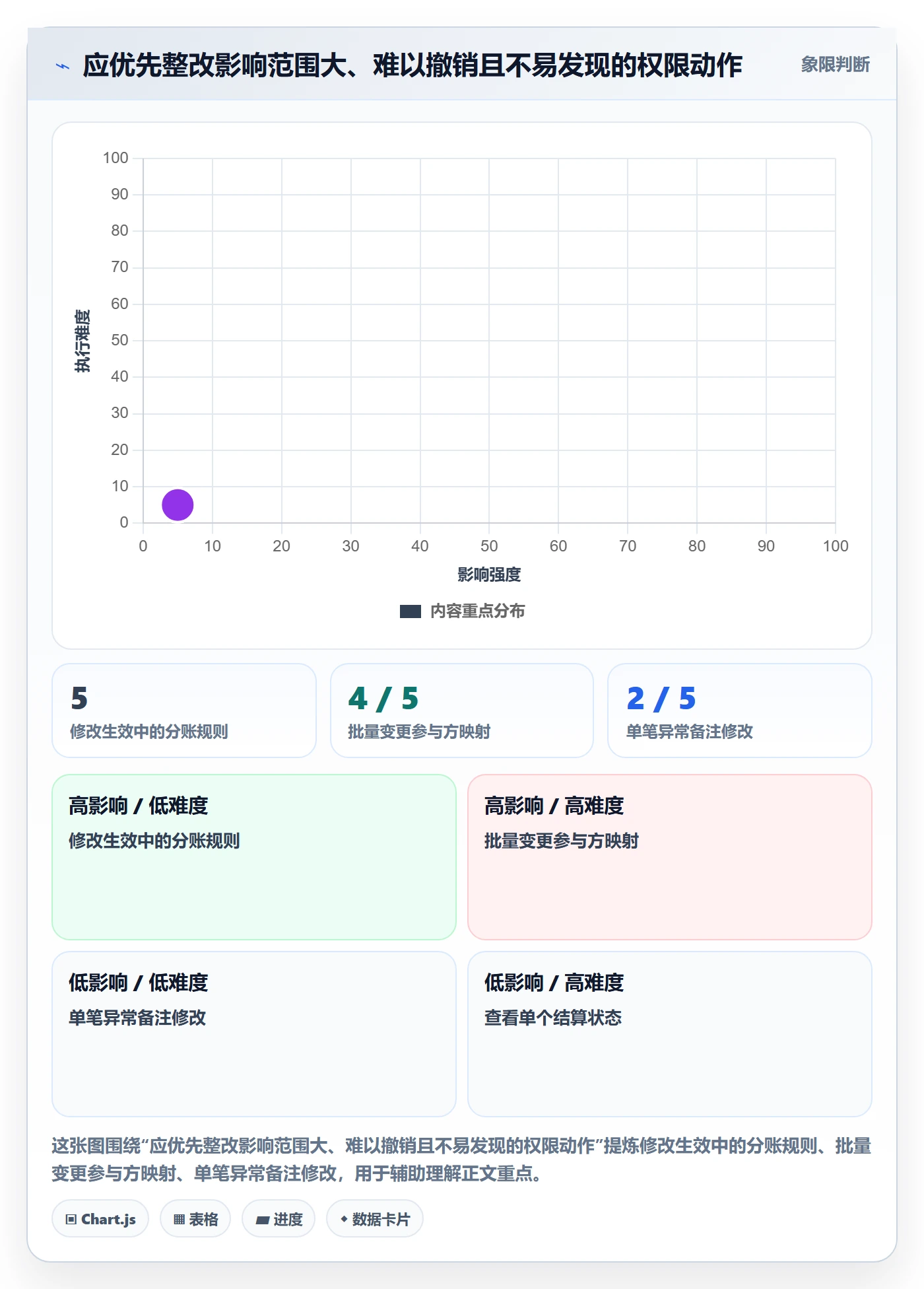Click the main title 应优先整改影响范围大
This screenshot has width=924, height=1289.
(412, 65)
